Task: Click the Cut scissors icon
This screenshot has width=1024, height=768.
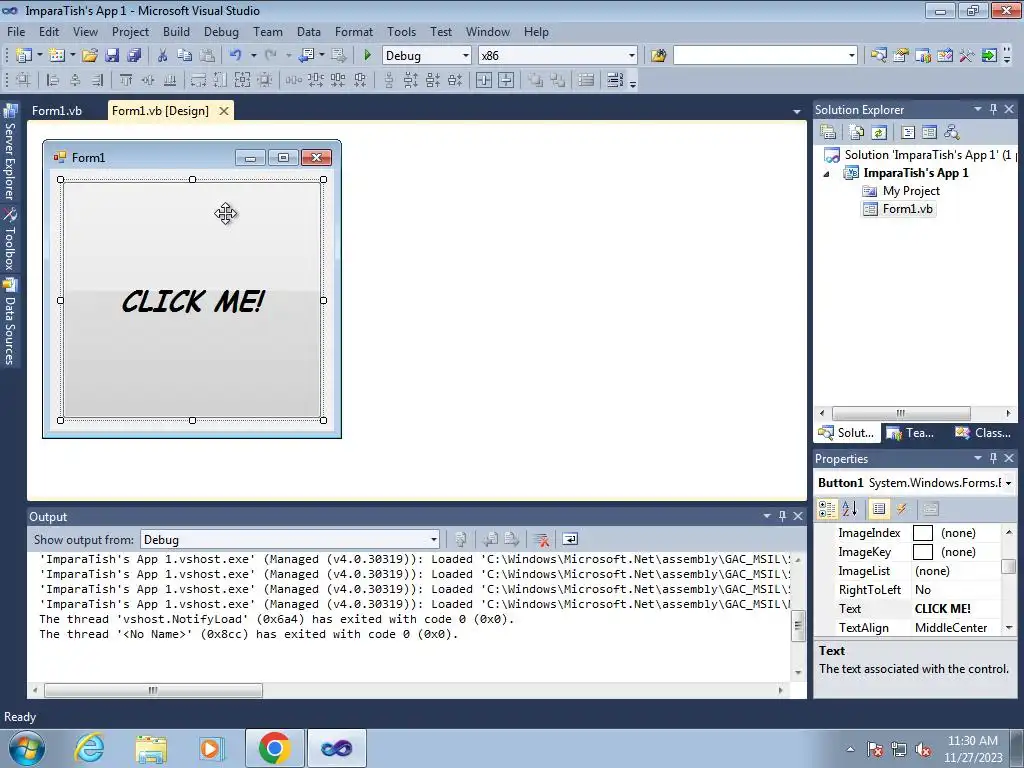Action: 163,56
